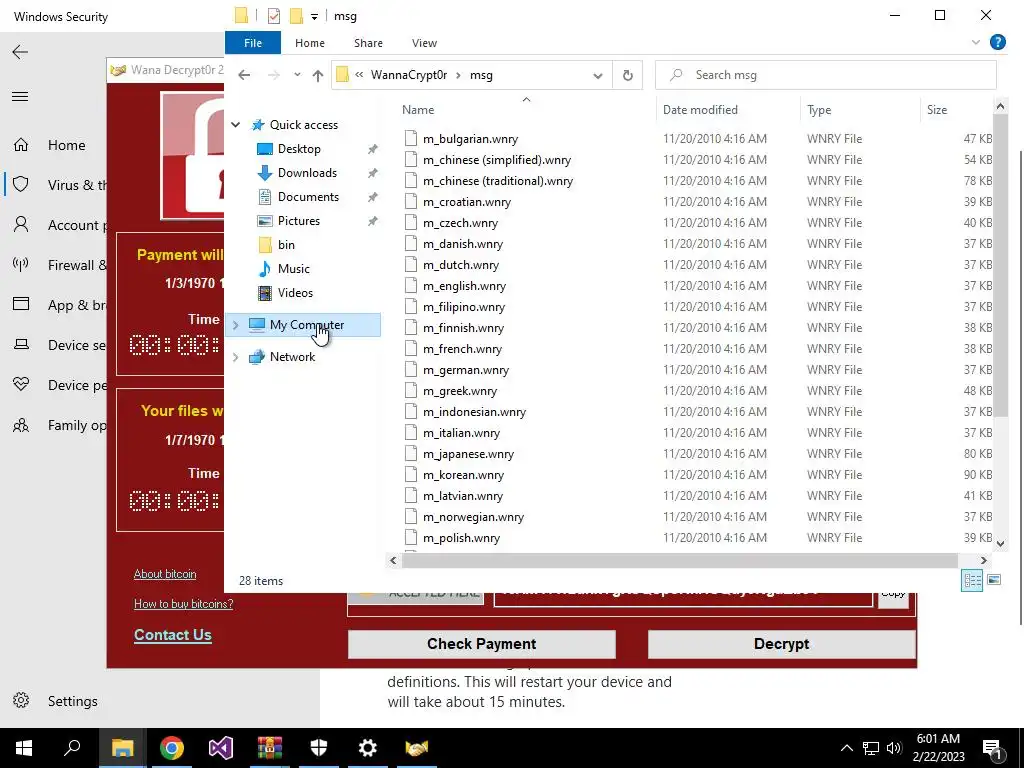Open Customize Quick Access Toolbar dropdown
Image resolution: width=1024 pixels, height=768 pixels.
click(314, 17)
